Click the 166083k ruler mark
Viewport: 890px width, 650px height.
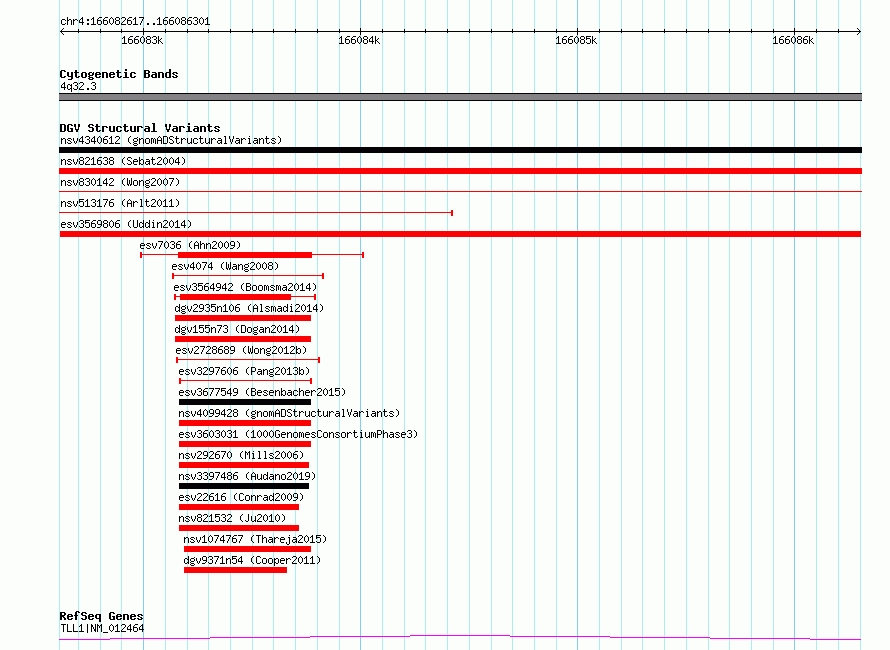142,40
